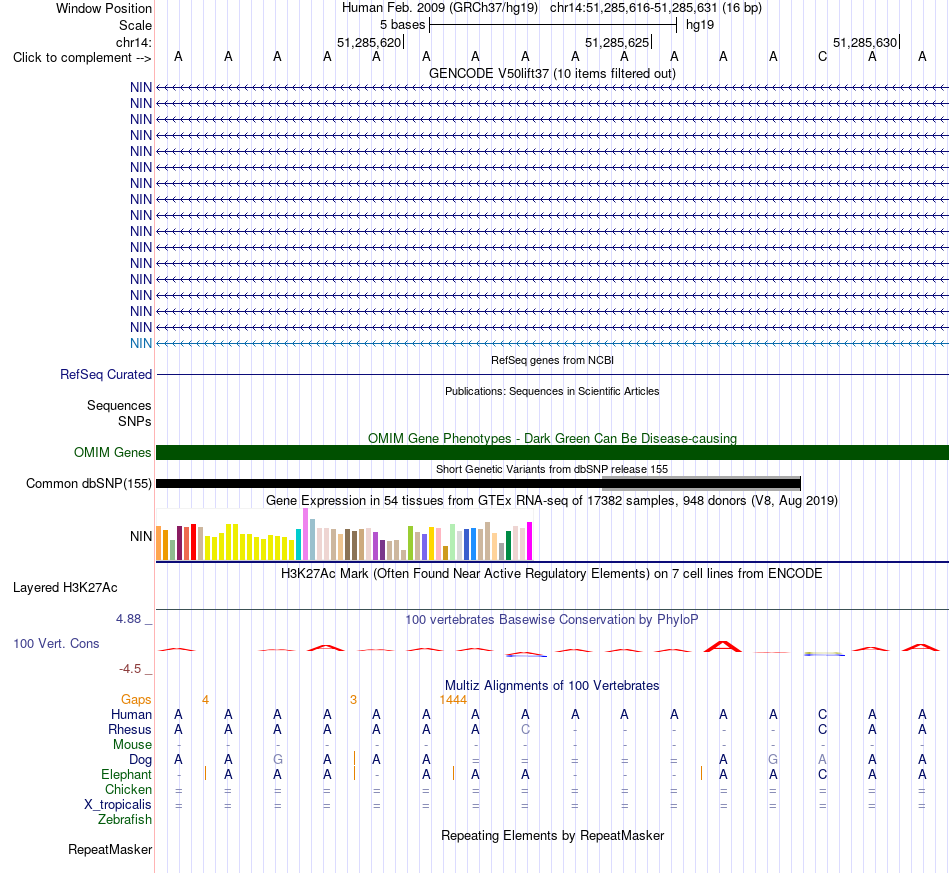Open RefSeq genes from NCBI track title
The height and width of the screenshot is (873, 950).
click(552, 360)
